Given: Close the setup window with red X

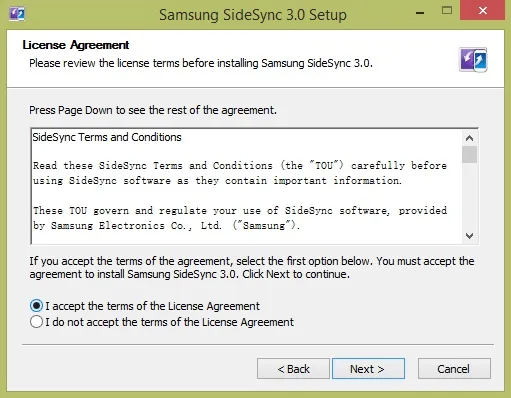Looking at the screenshot, I should (482, 10).
